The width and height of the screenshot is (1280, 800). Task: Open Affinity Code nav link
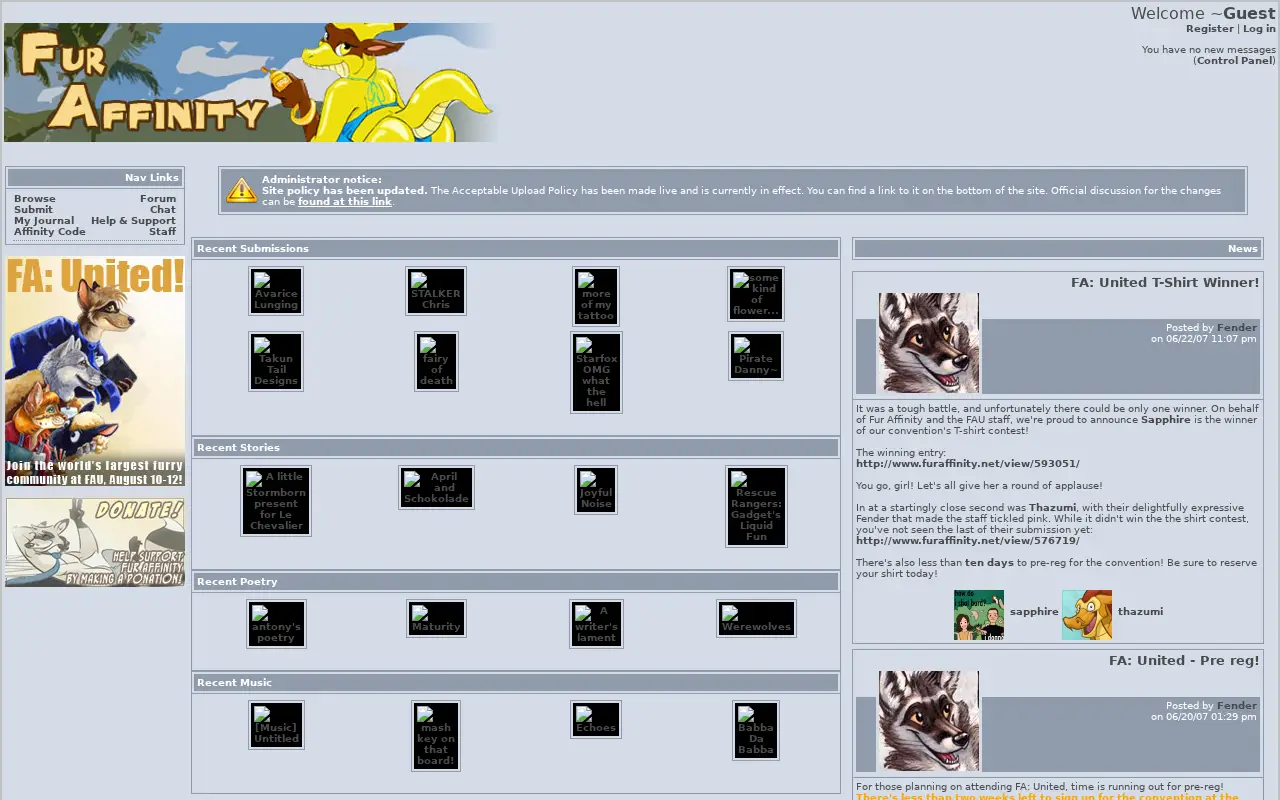[x=50, y=232]
